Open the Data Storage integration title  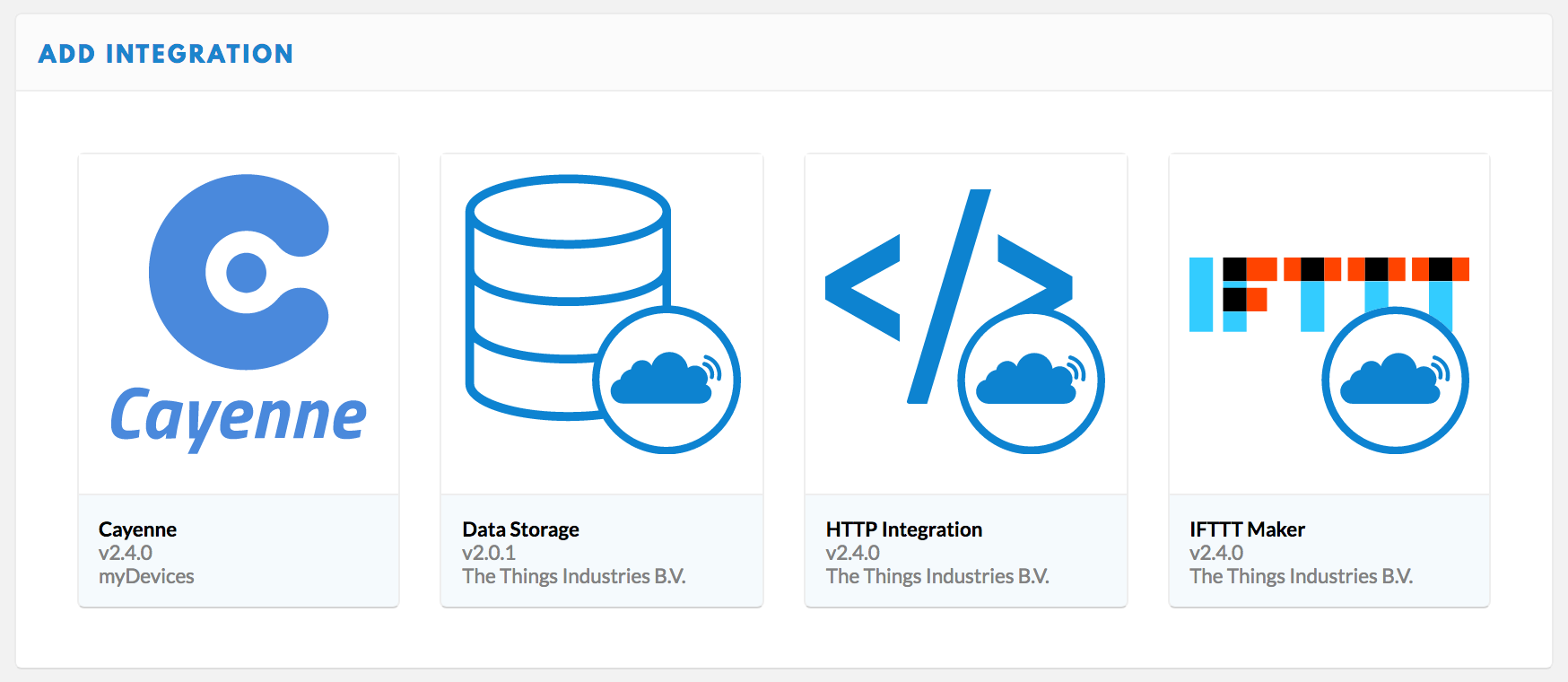520,529
